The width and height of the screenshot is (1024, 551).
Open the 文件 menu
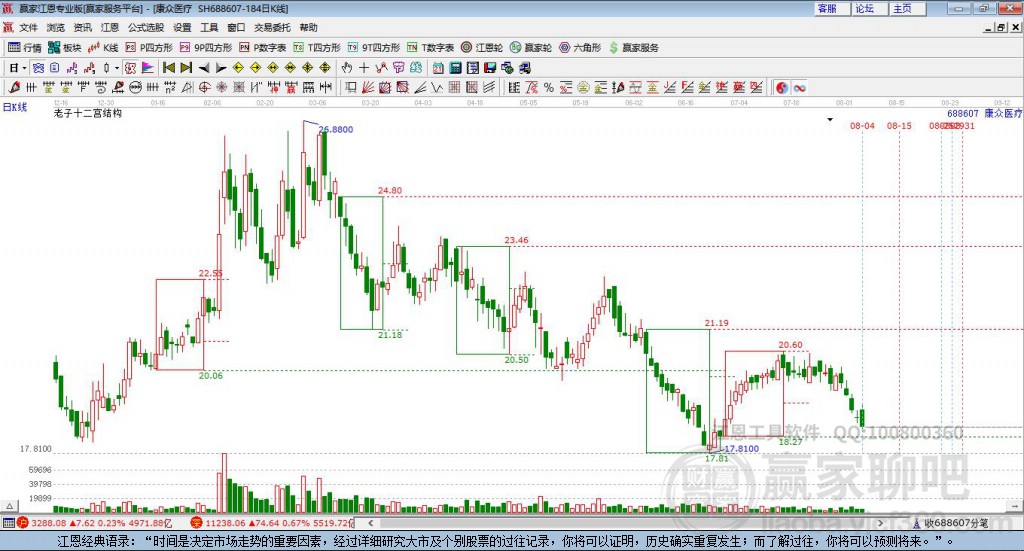coord(28,27)
